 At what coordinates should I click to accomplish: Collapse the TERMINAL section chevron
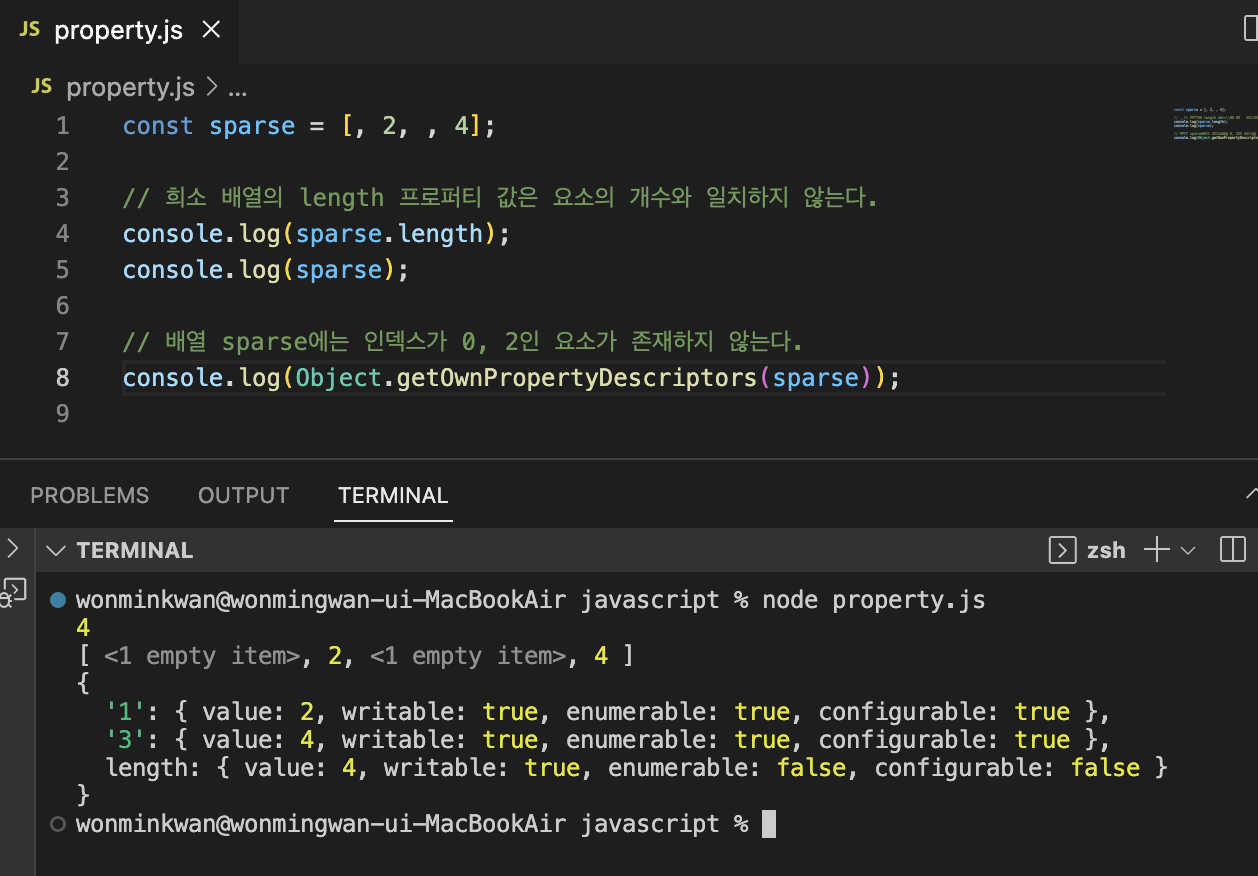(57, 551)
